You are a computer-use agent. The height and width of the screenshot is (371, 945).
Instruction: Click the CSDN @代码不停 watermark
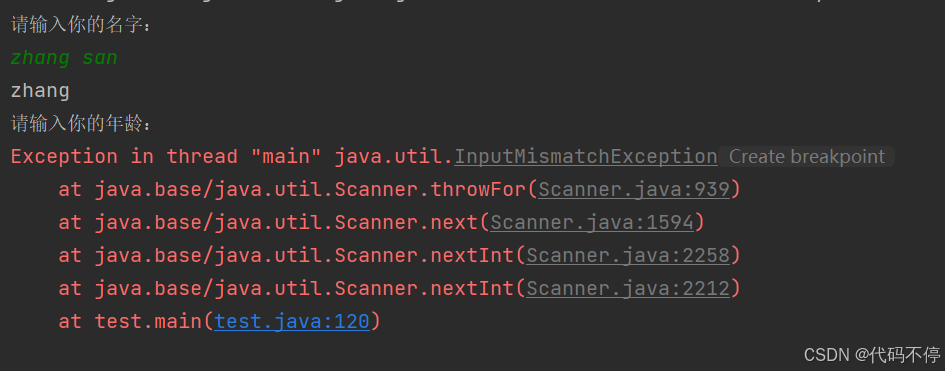tap(871, 355)
